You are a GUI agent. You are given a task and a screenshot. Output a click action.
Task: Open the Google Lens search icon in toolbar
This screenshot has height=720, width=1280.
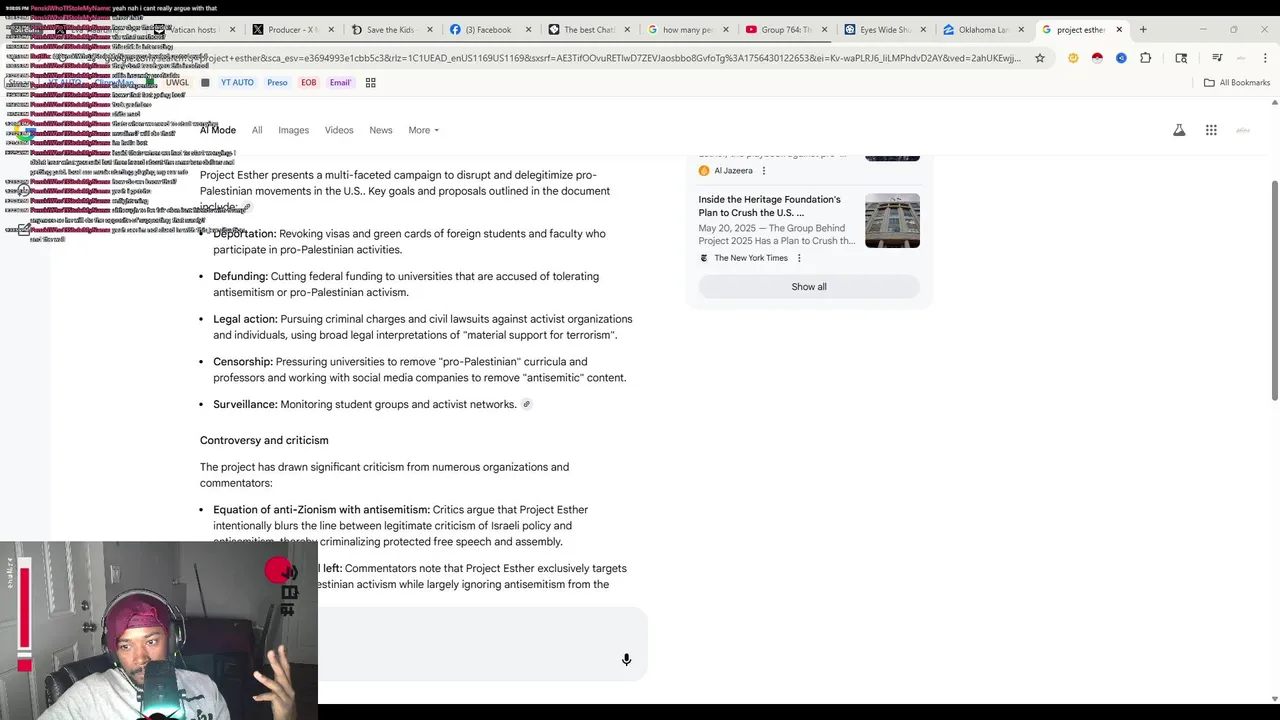1181,58
